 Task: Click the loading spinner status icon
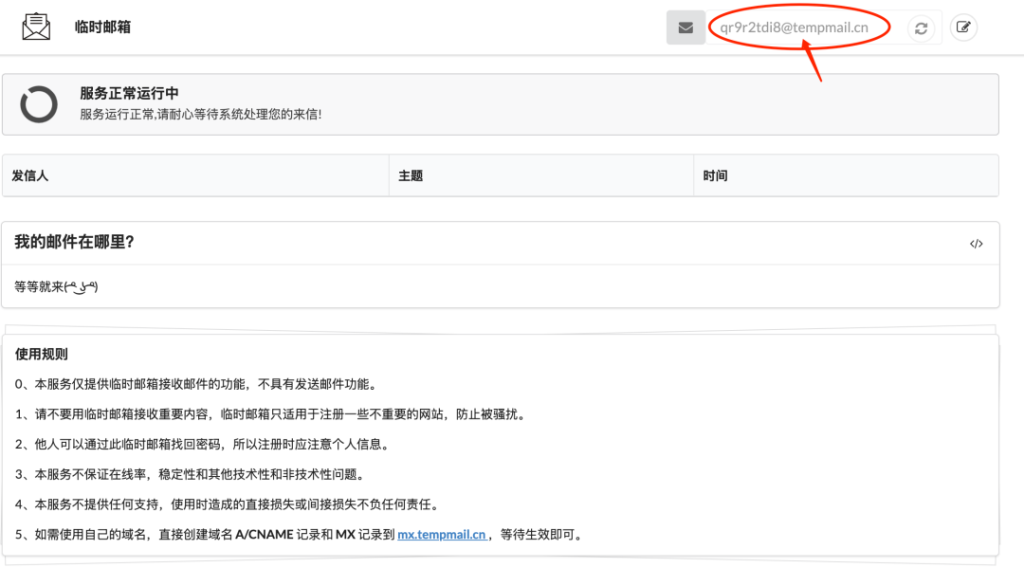pyautogui.click(x=39, y=104)
